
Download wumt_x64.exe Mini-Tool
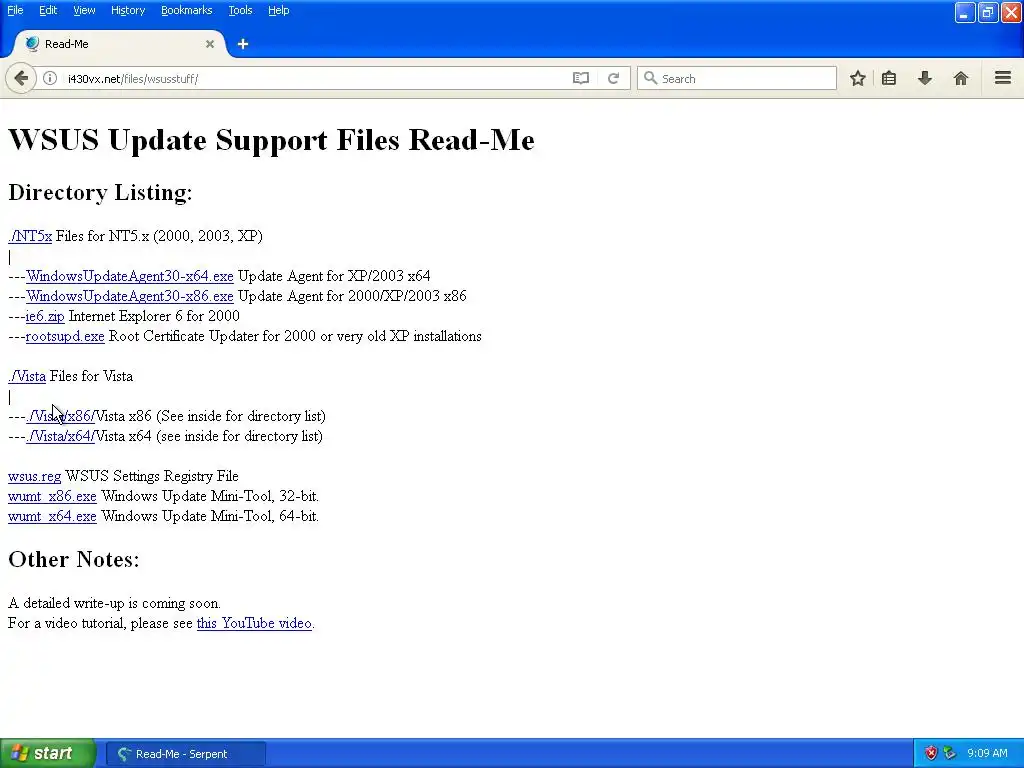coord(52,516)
